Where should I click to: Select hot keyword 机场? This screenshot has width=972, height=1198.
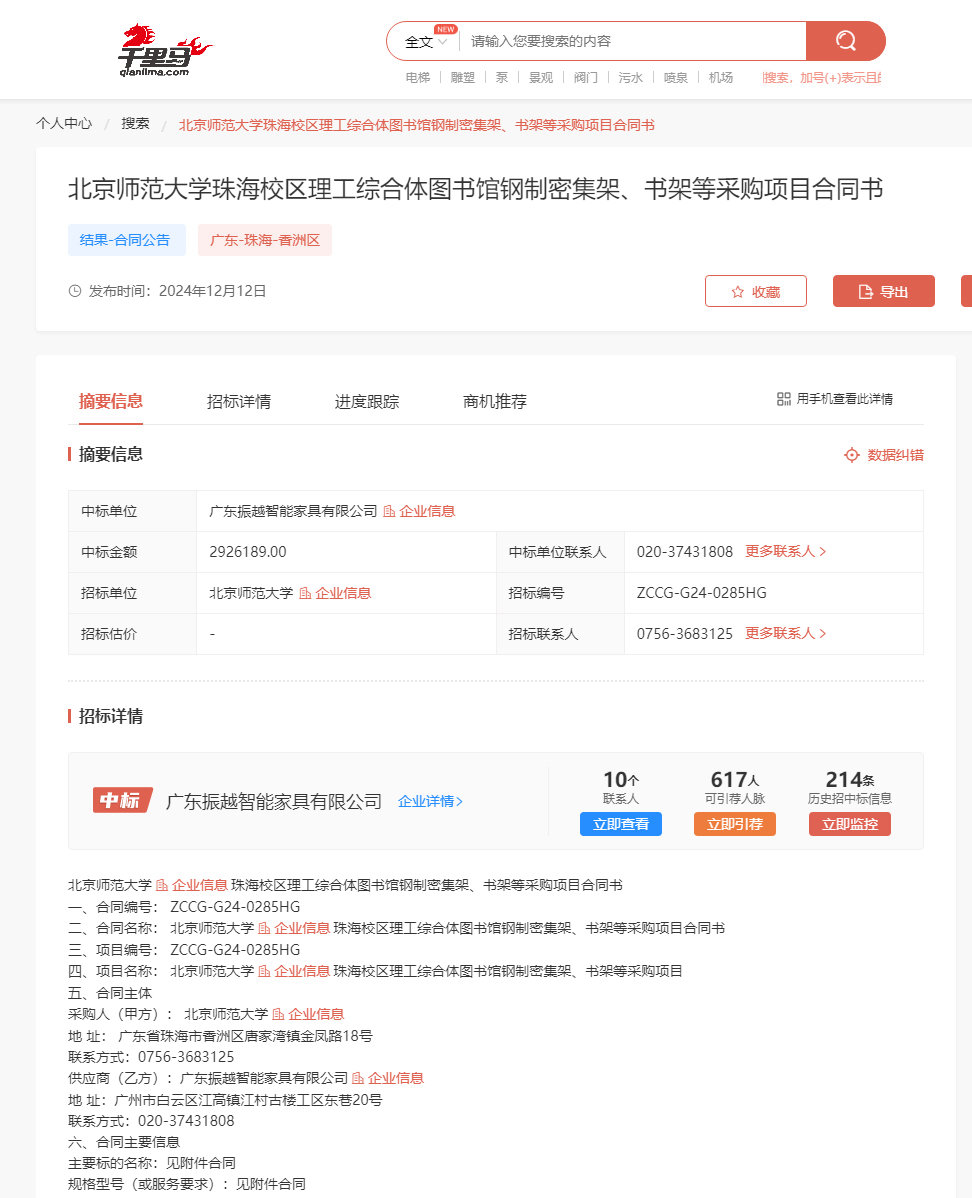pos(721,77)
